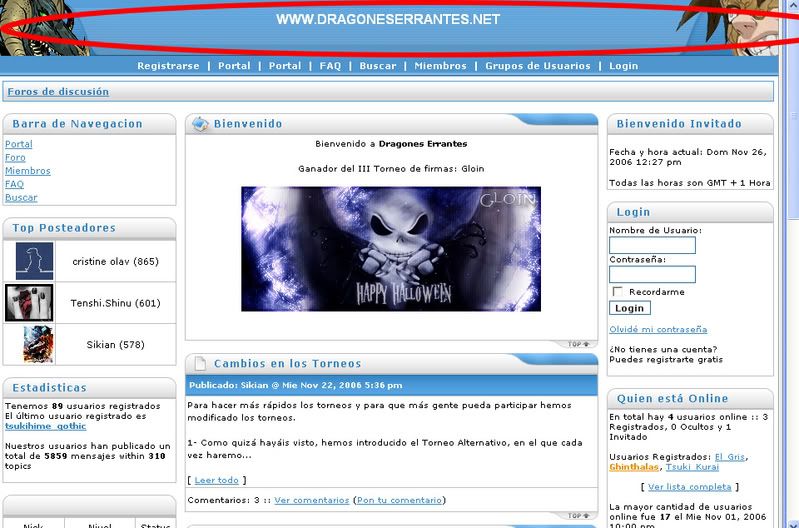Viewport: 799px width, 528px height.
Task: Follow the Foros de discusión link
Action: tap(58, 92)
